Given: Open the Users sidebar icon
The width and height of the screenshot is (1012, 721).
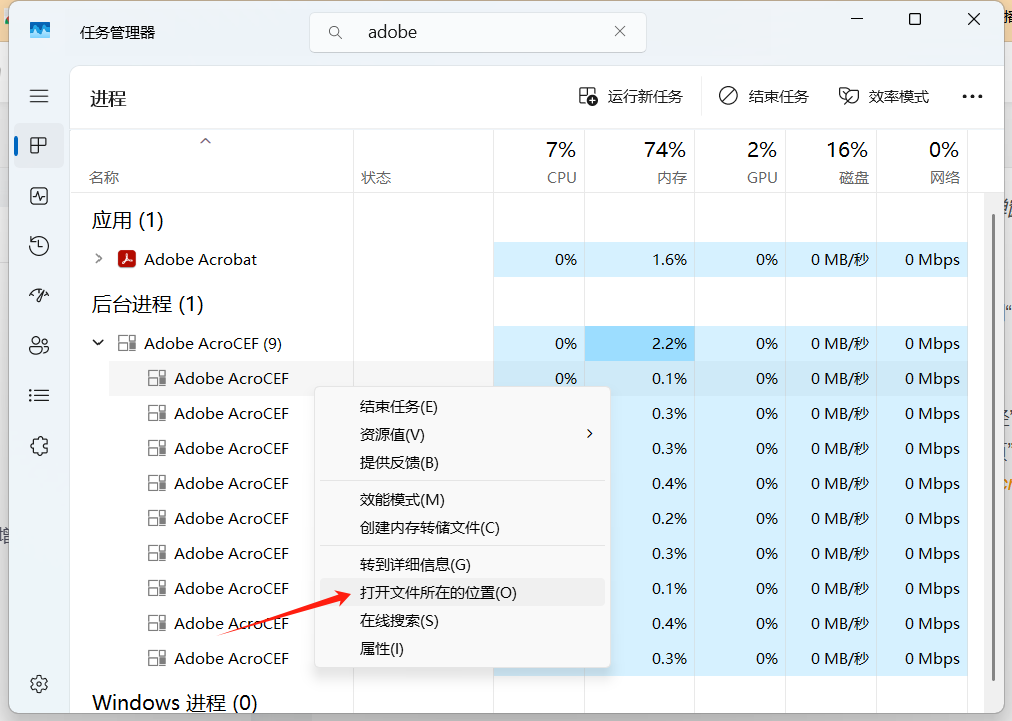Looking at the screenshot, I should [39, 345].
